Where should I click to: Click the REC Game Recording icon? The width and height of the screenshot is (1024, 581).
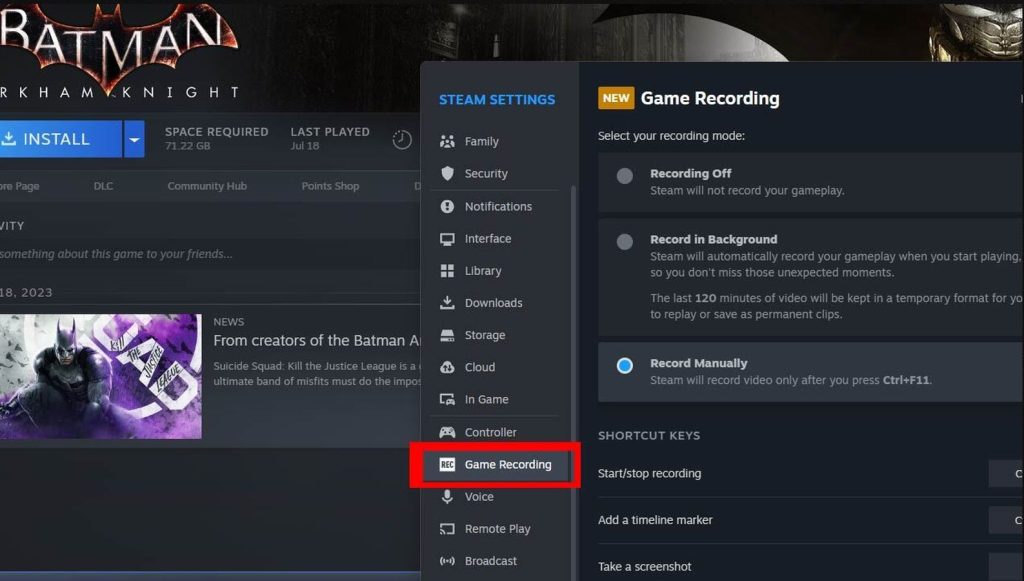(x=447, y=464)
